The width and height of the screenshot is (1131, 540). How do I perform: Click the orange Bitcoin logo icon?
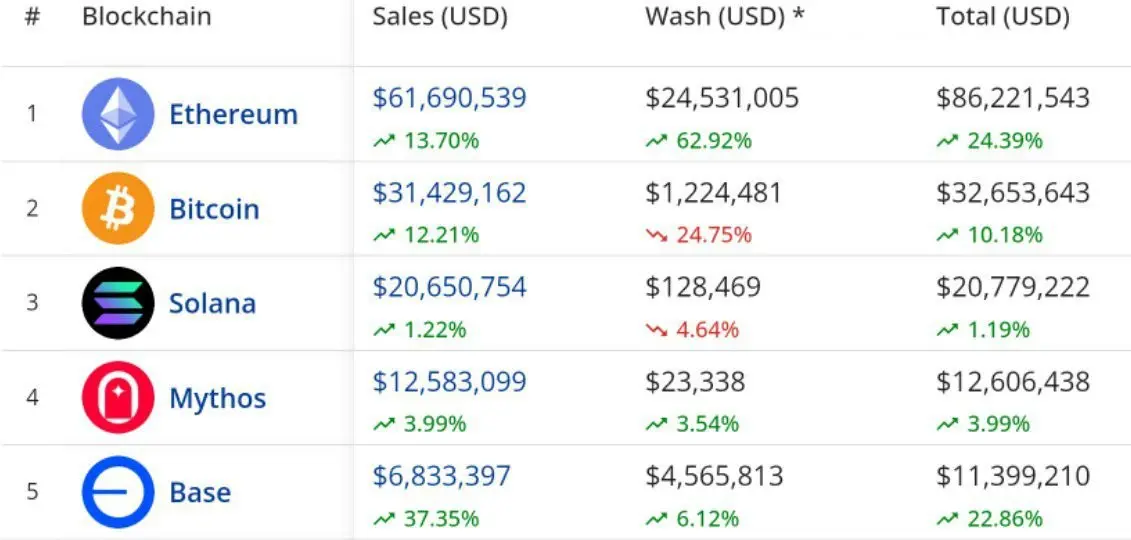(118, 208)
